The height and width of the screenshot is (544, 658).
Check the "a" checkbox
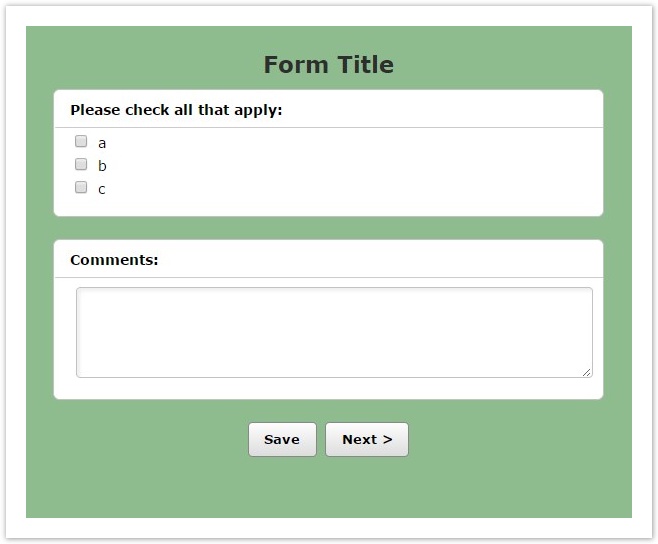tap(81, 142)
